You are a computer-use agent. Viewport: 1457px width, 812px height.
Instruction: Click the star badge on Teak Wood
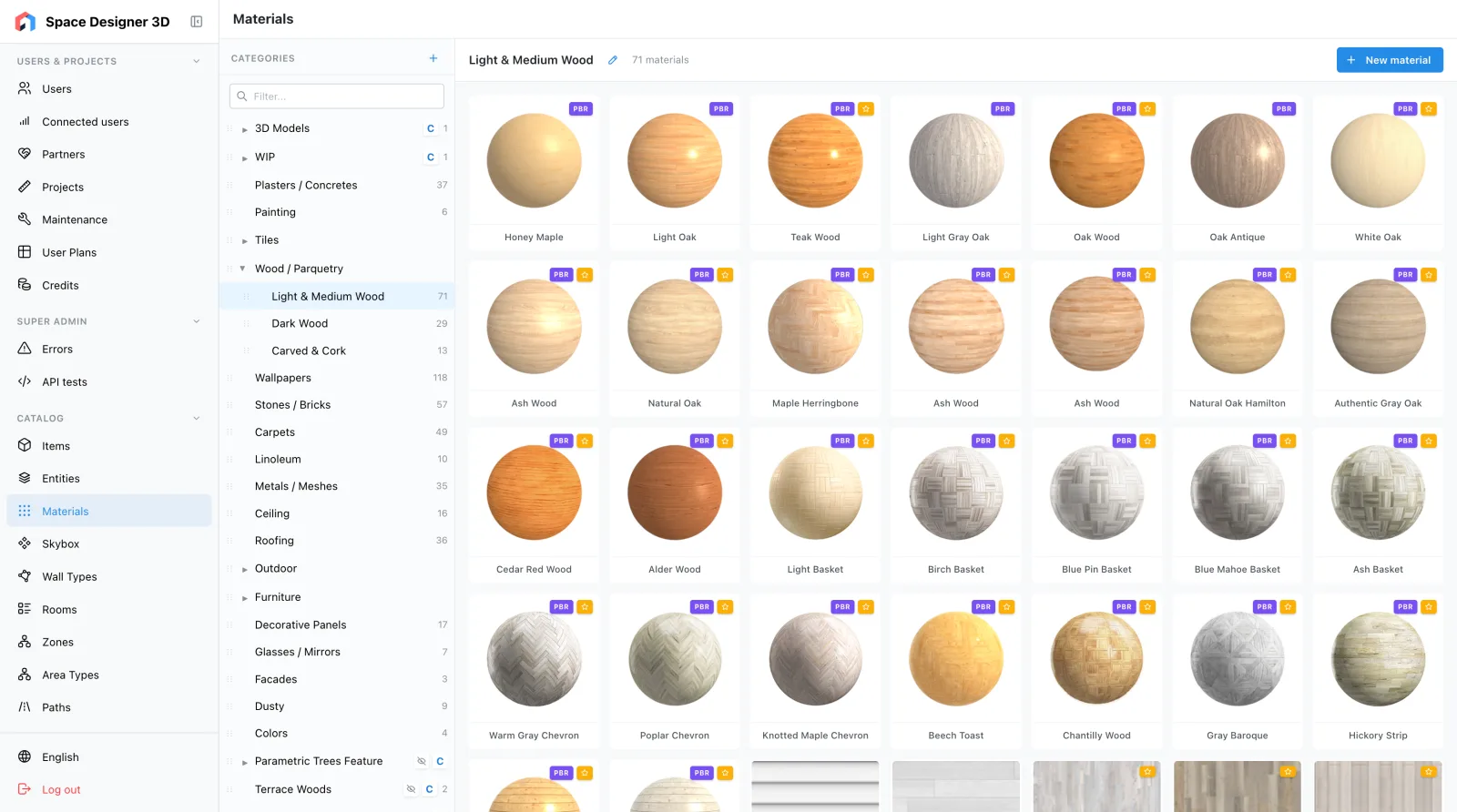866,108
